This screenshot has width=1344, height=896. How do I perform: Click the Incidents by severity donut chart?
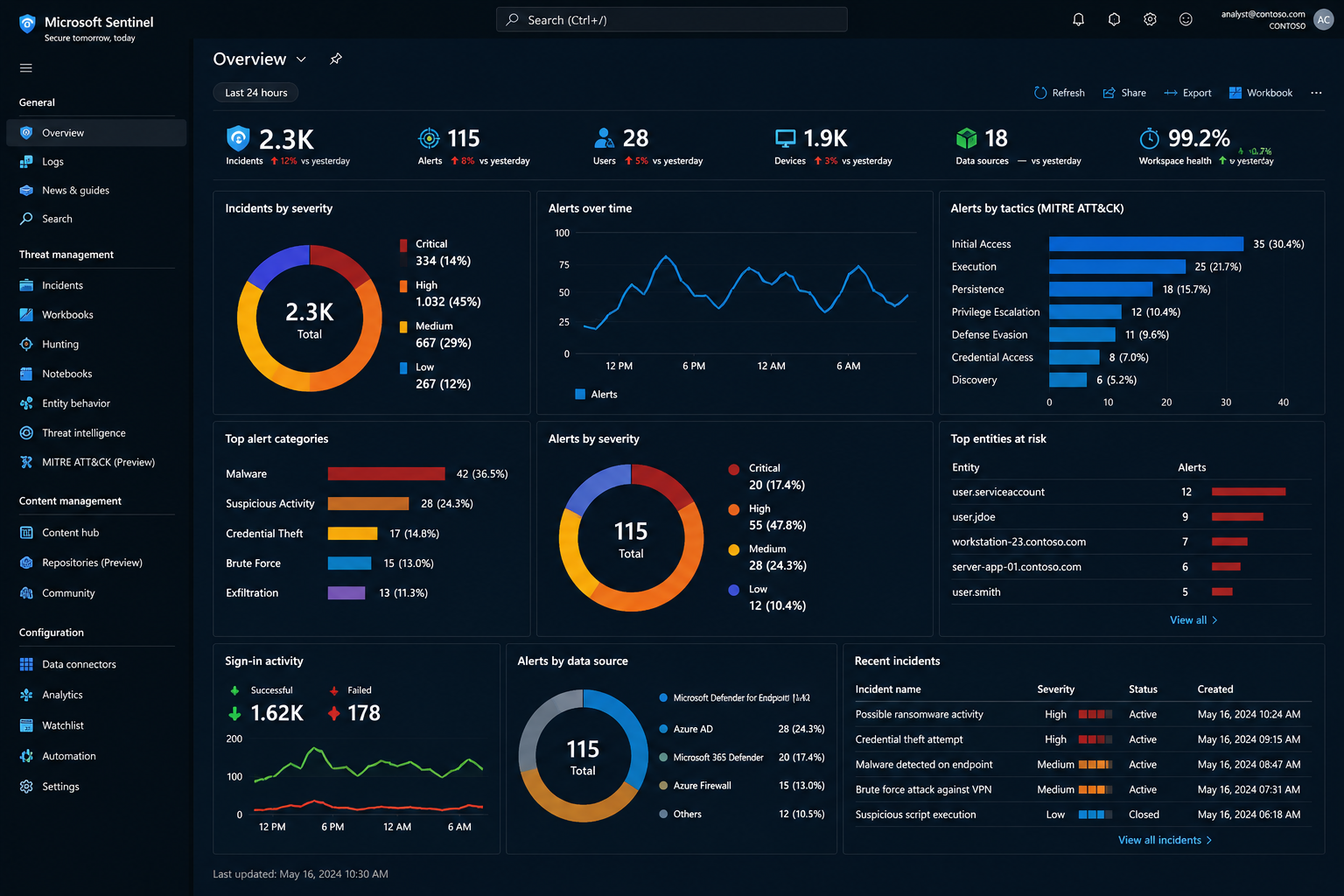310,318
